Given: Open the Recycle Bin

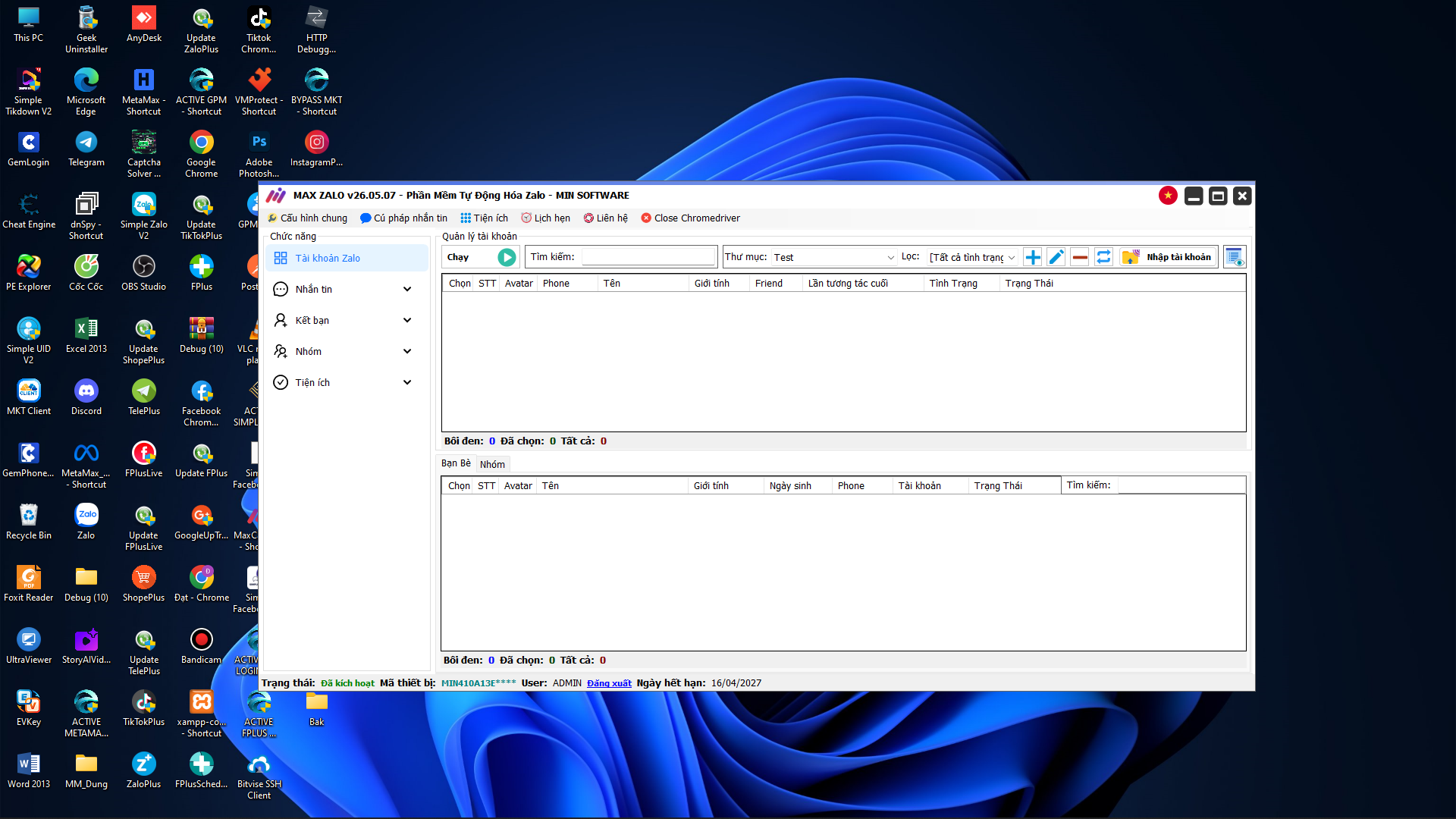Looking at the screenshot, I should pos(29,522).
